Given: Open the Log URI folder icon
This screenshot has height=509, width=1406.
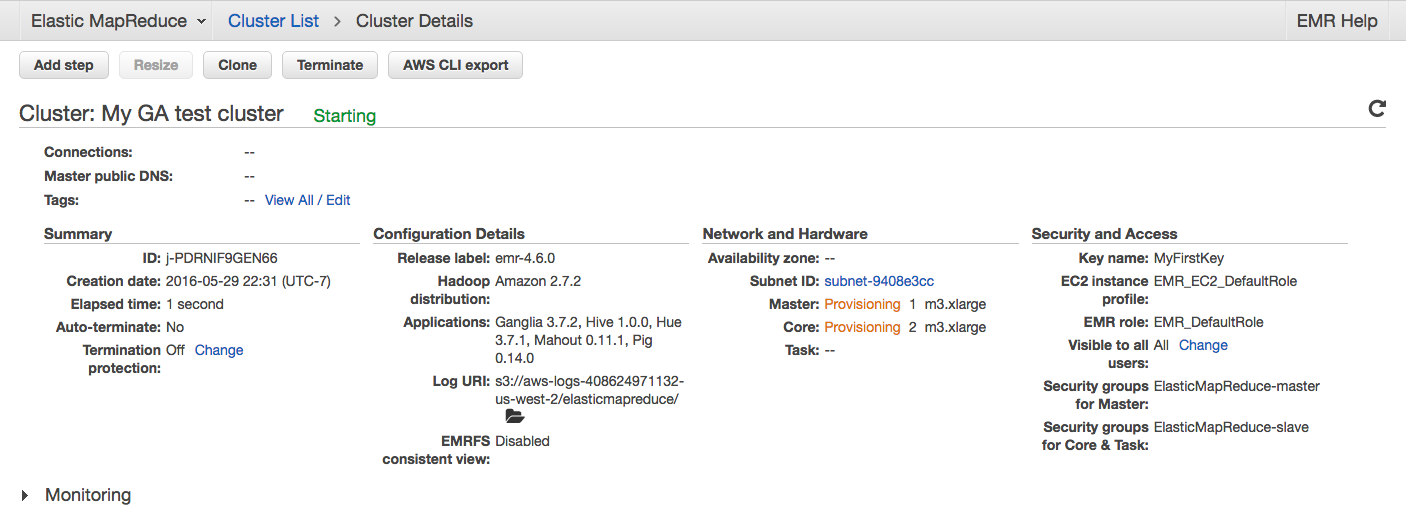Looking at the screenshot, I should [515, 417].
